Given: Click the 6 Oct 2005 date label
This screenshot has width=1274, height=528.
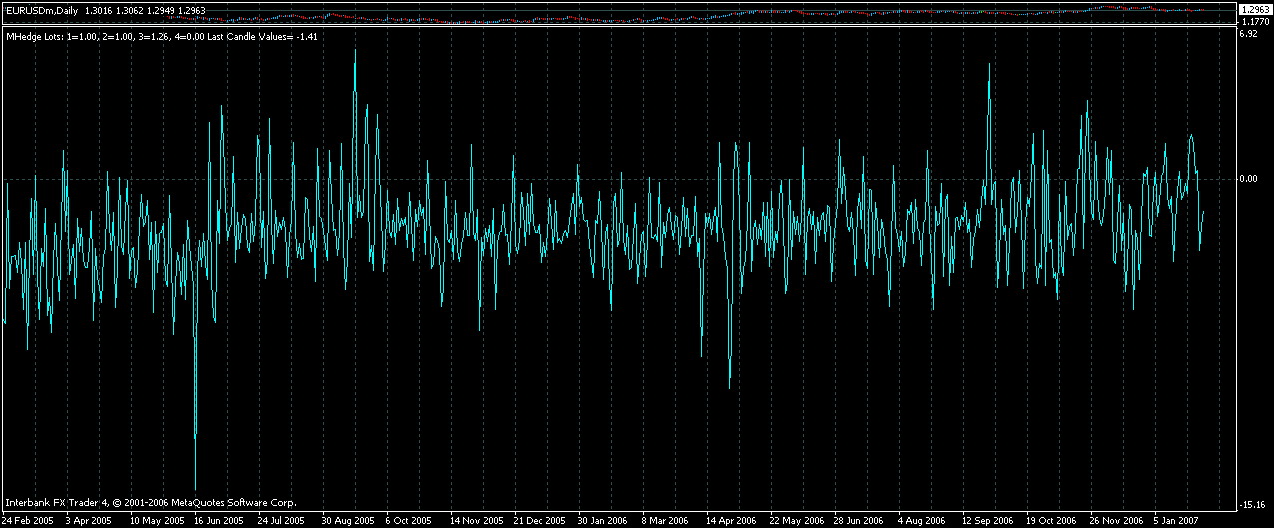Looking at the screenshot, I should 408,520.
